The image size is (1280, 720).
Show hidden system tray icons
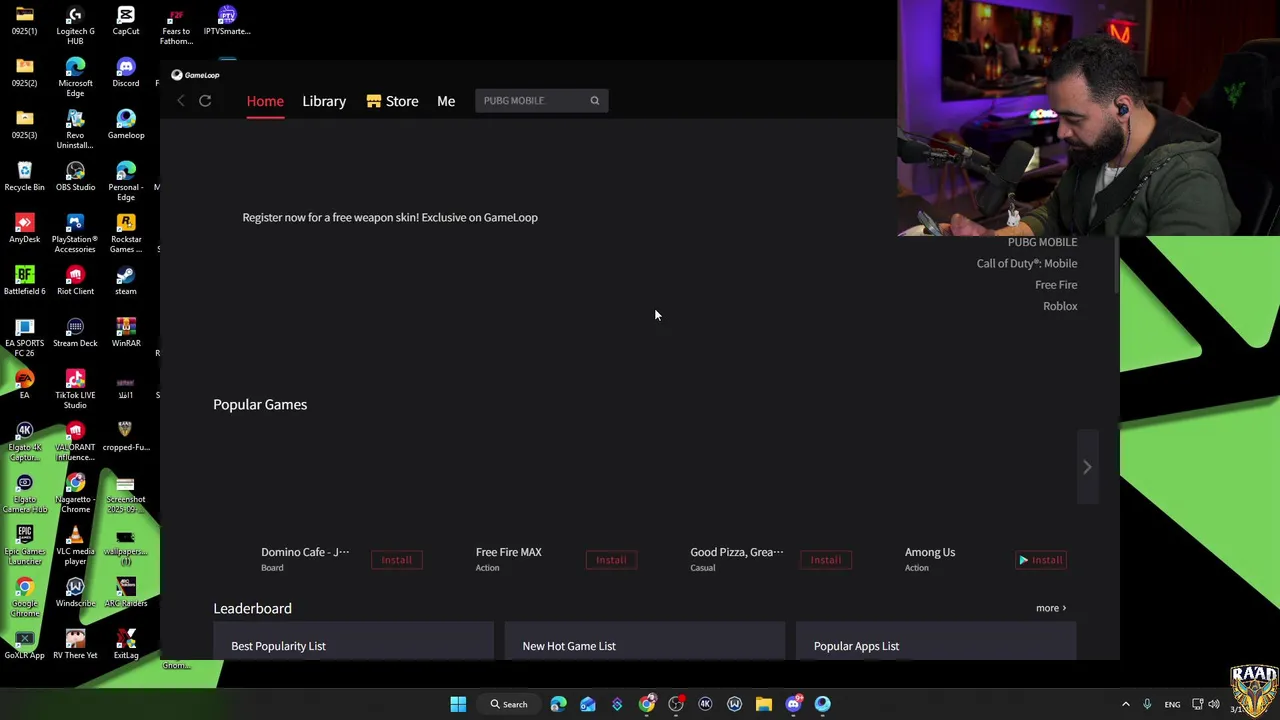[1125, 704]
